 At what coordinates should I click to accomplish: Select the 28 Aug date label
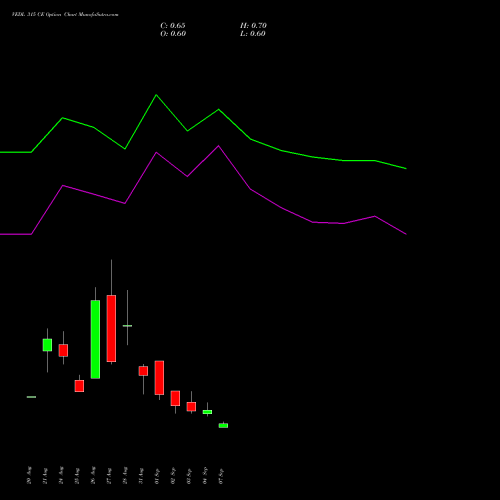tap(125, 475)
